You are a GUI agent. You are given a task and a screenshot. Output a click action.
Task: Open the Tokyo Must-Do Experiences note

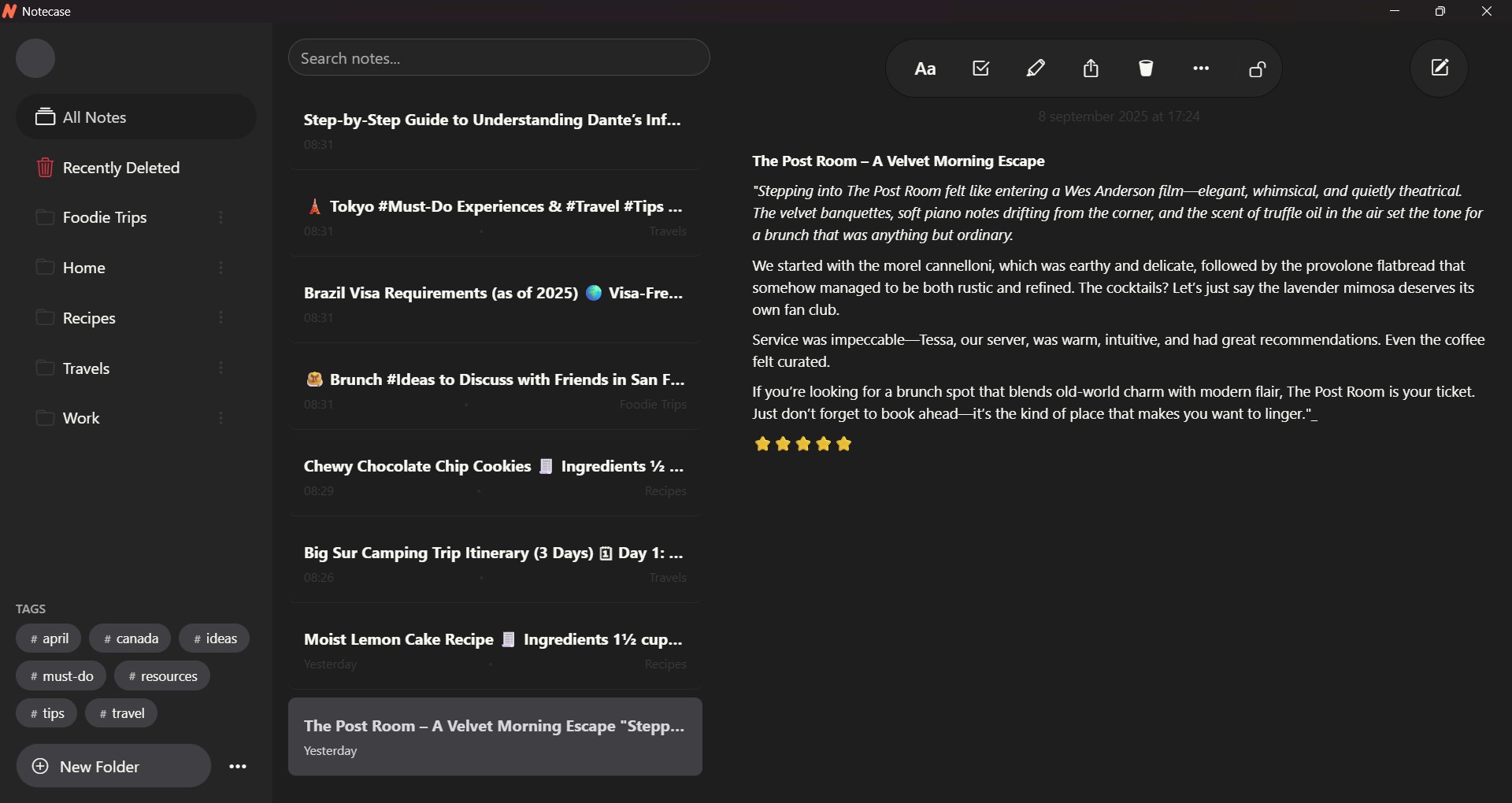[x=495, y=217]
